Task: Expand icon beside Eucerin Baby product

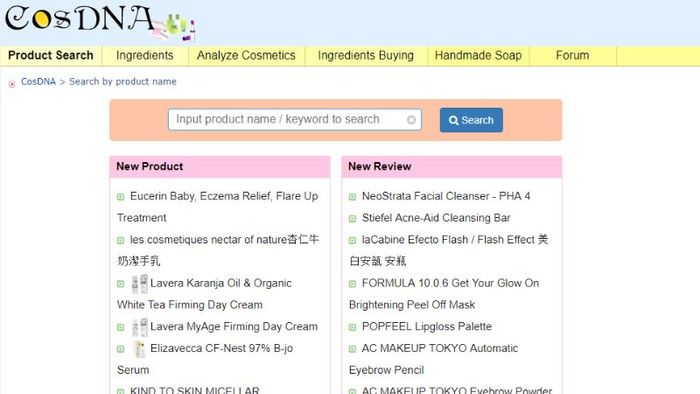Action: pos(121,197)
